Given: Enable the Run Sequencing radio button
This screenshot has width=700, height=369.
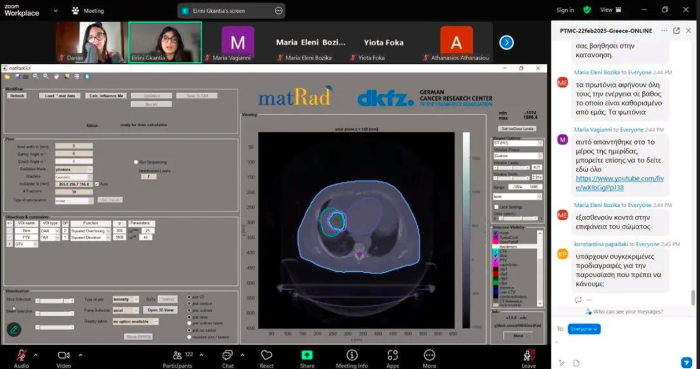Looking at the screenshot, I should click(136, 162).
